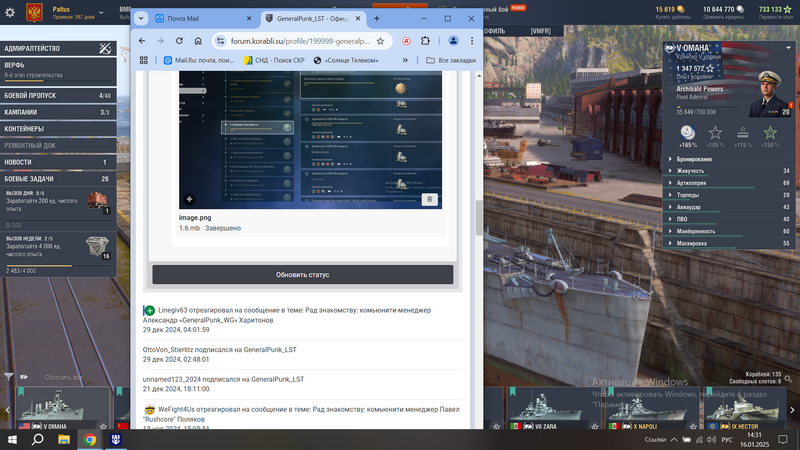Click Перевести опыт free XP balance
The image size is (800, 450).
pos(775,13)
